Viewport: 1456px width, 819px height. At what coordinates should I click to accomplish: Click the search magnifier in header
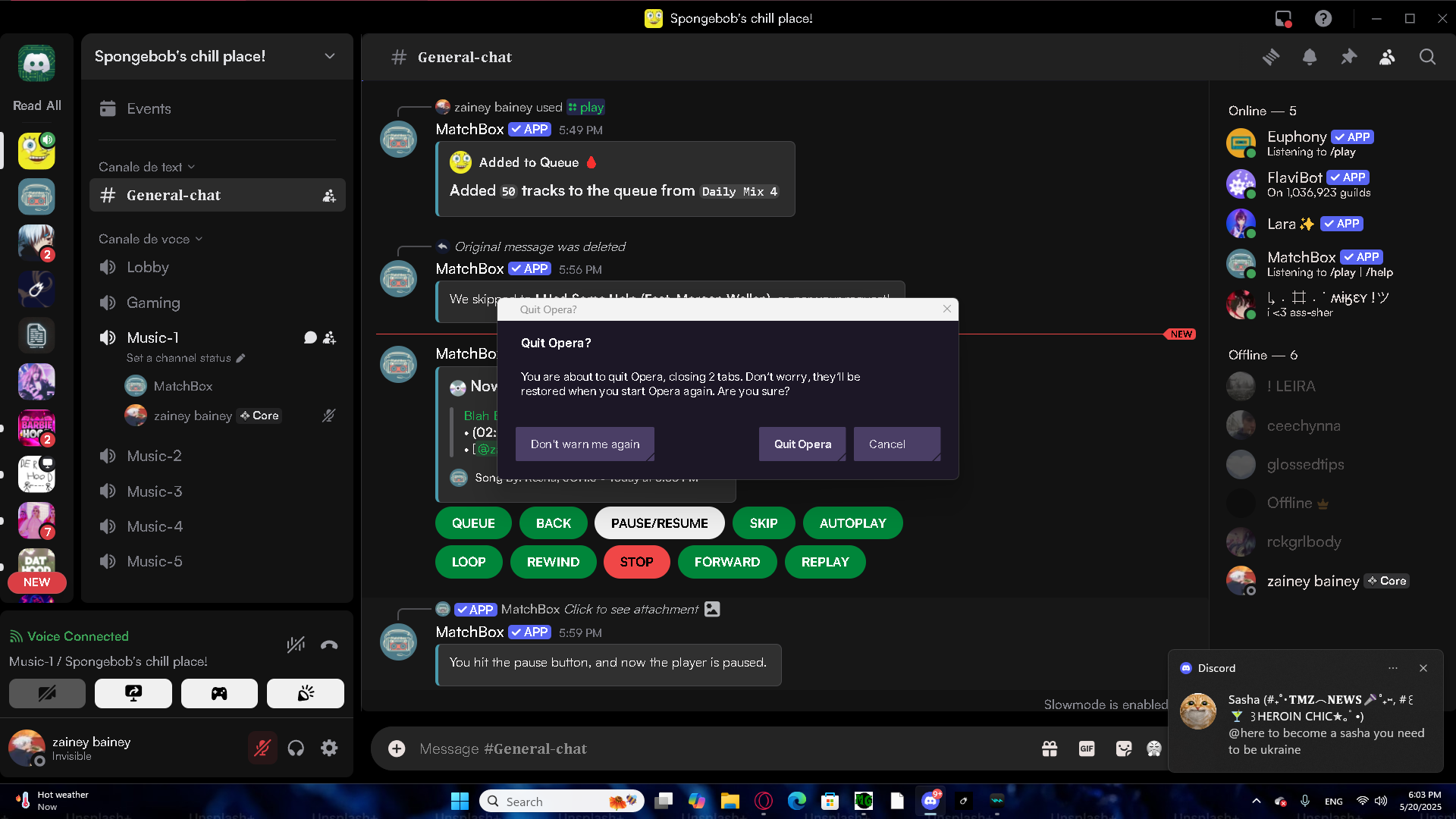click(1427, 57)
